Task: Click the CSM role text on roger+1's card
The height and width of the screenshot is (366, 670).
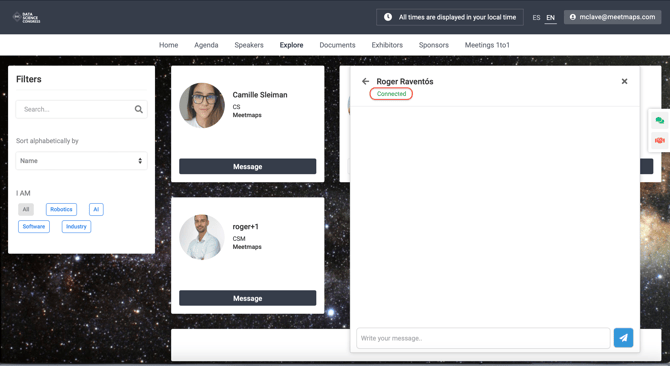Action: 239,238
